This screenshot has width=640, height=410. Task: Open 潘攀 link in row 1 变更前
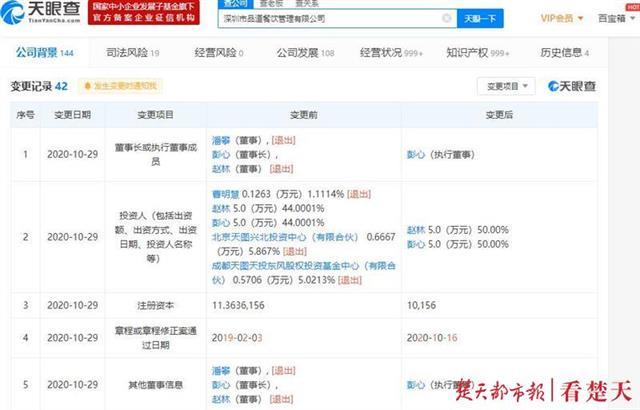coord(221,141)
